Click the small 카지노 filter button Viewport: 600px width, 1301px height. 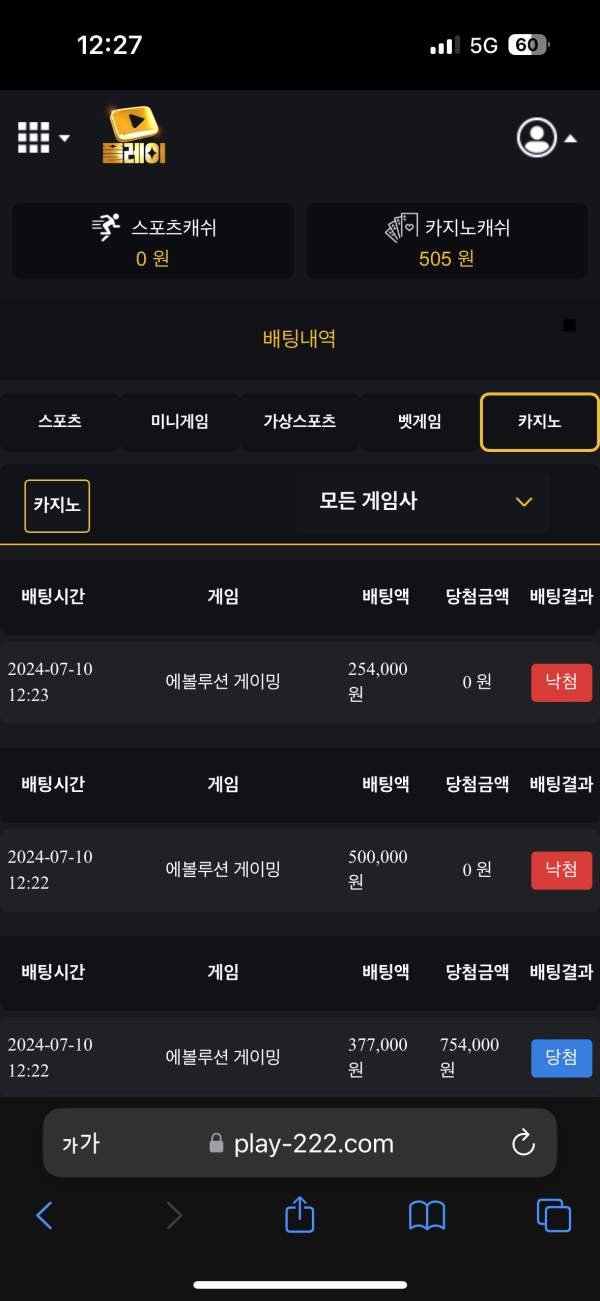point(57,505)
